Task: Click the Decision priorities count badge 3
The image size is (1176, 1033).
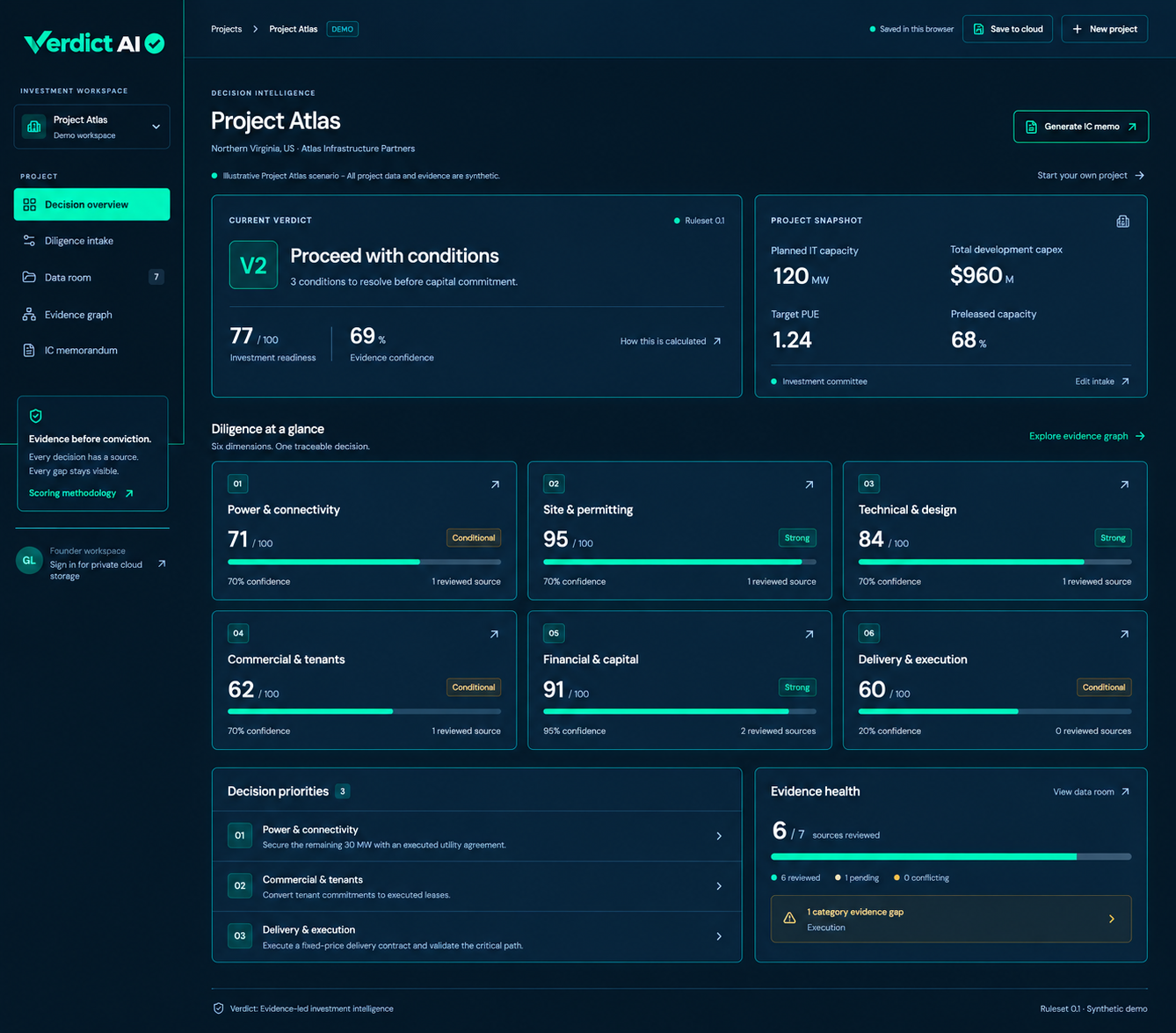Action: pyautogui.click(x=343, y=791)
